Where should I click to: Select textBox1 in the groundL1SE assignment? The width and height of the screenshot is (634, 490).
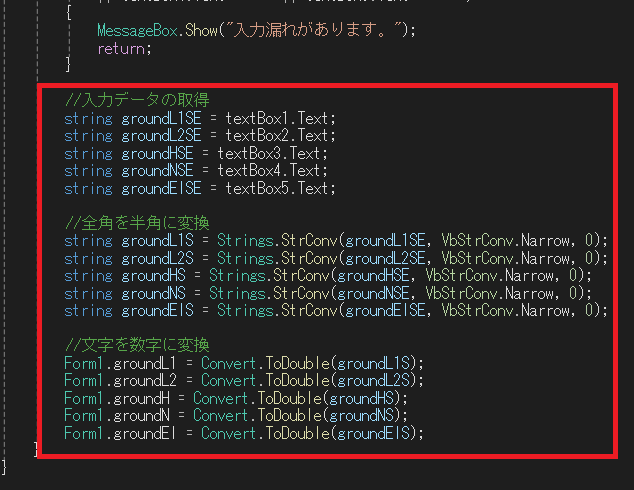point(260,118)
